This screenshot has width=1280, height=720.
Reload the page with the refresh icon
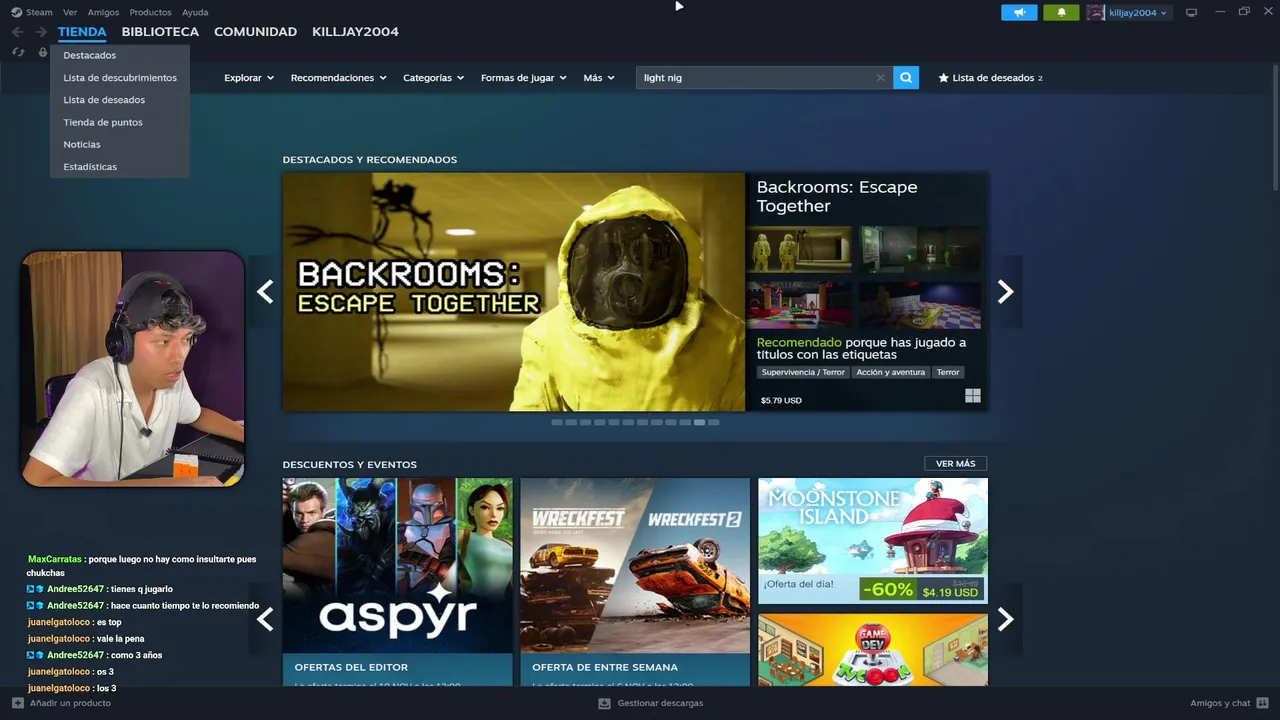[x=18, y=52]
